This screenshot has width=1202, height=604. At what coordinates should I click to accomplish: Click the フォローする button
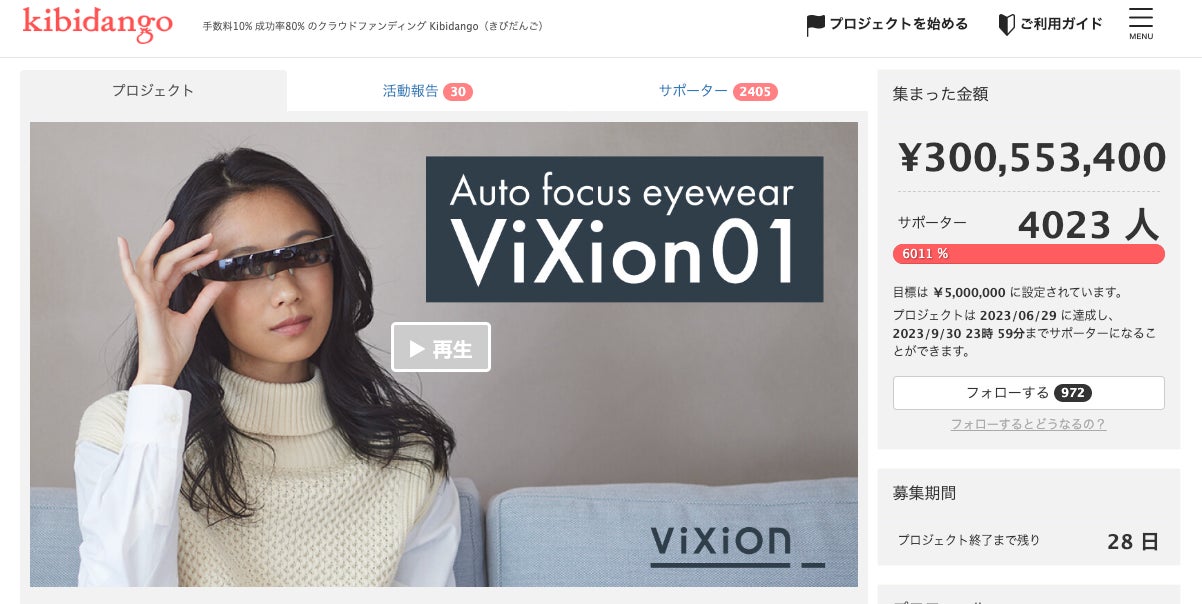tap(1028, 393)
